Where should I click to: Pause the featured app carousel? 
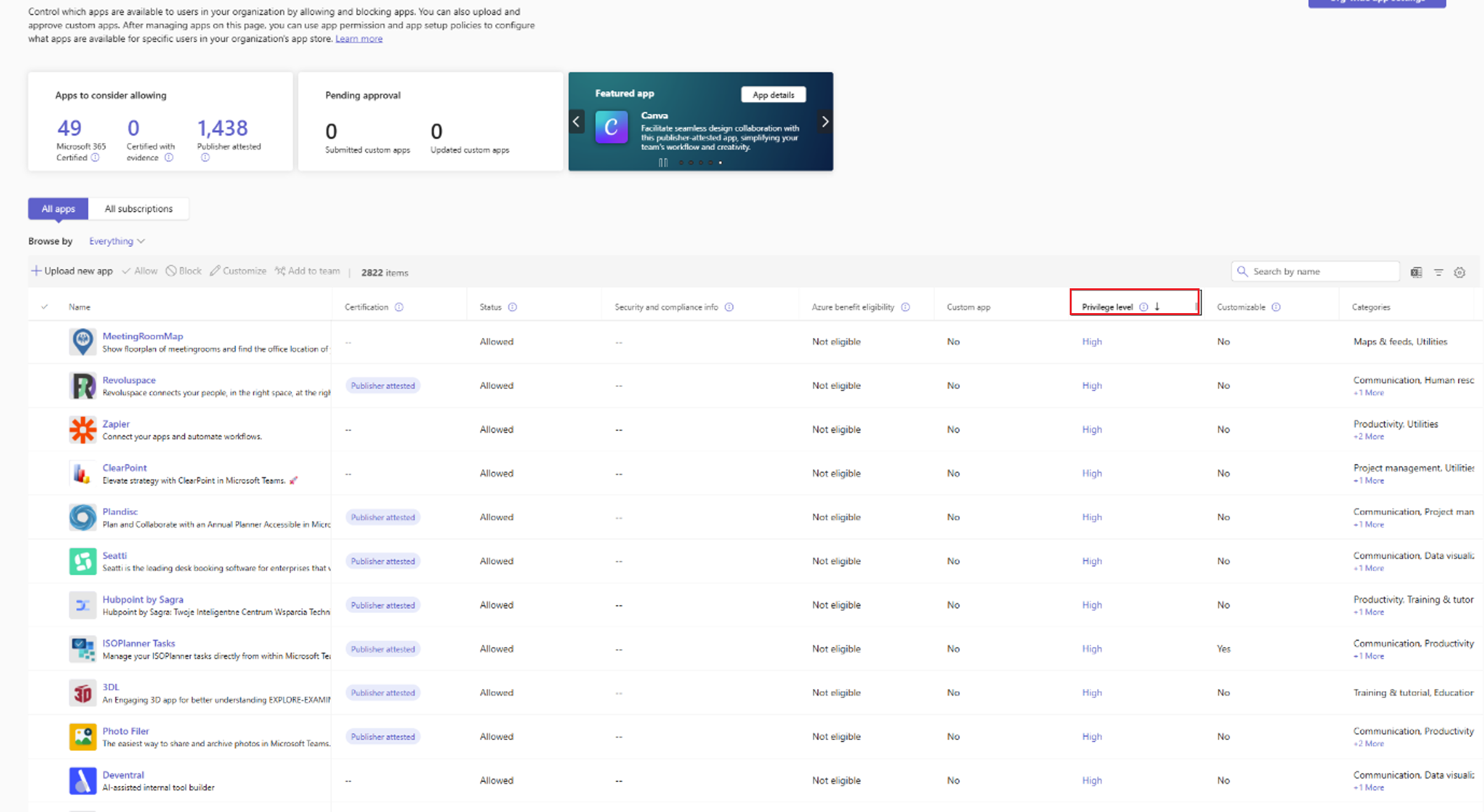662,163
